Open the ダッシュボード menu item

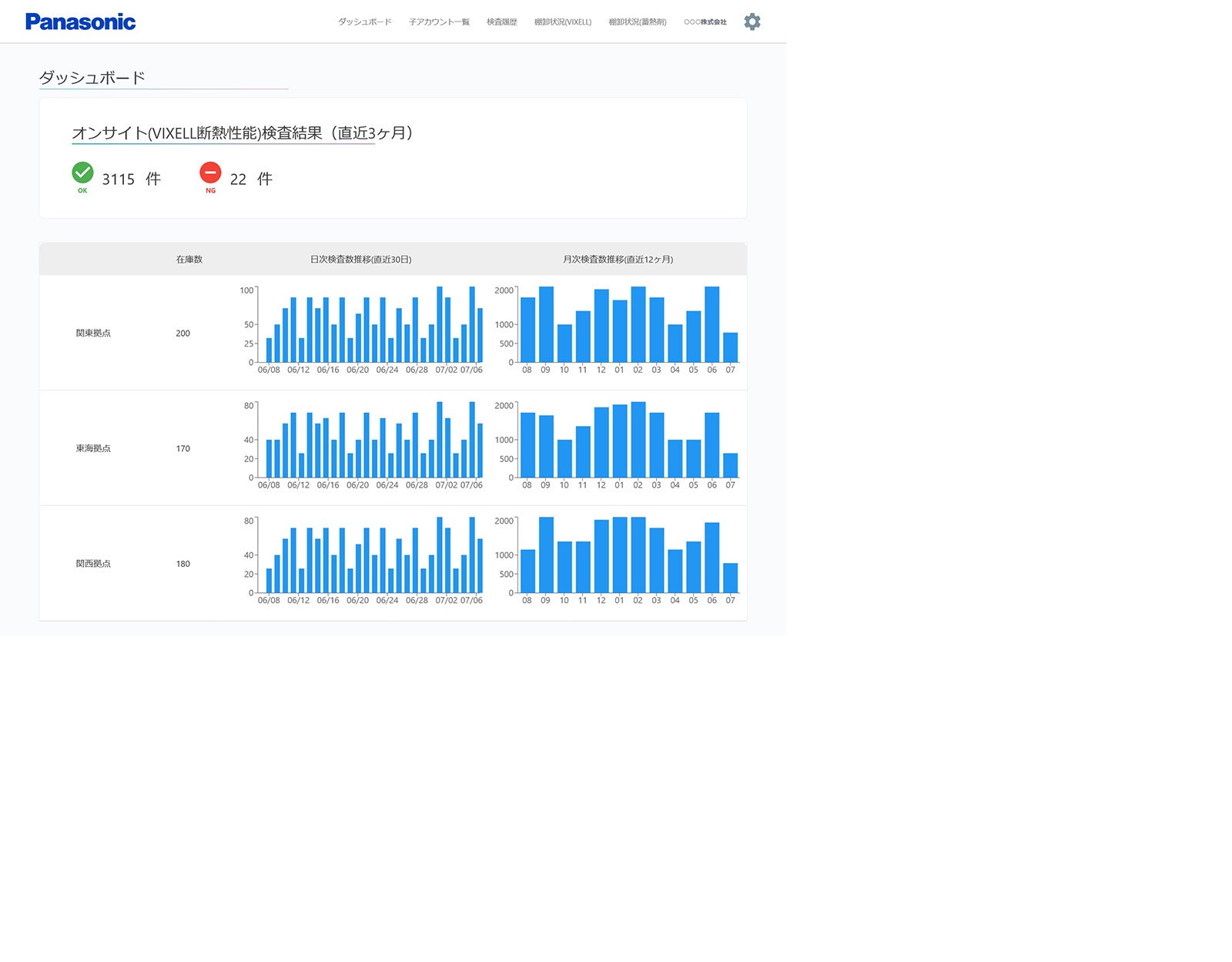[x=365, y=22]
